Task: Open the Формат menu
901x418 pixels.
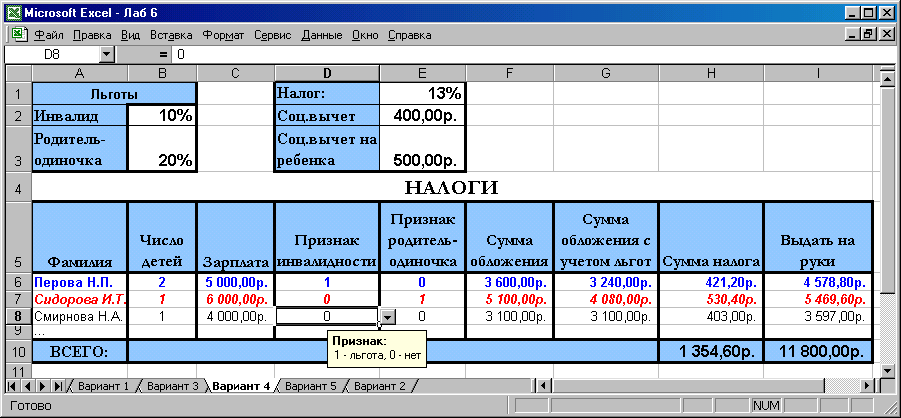Action: click(223, 35)
